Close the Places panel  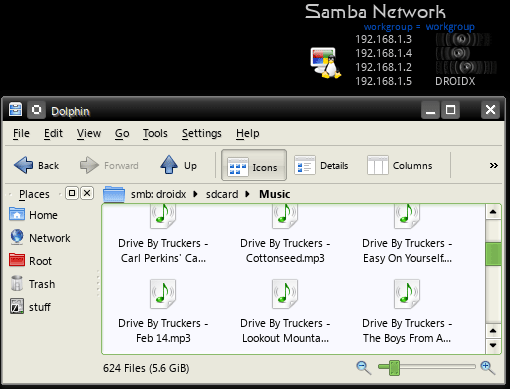coord(87,193)
